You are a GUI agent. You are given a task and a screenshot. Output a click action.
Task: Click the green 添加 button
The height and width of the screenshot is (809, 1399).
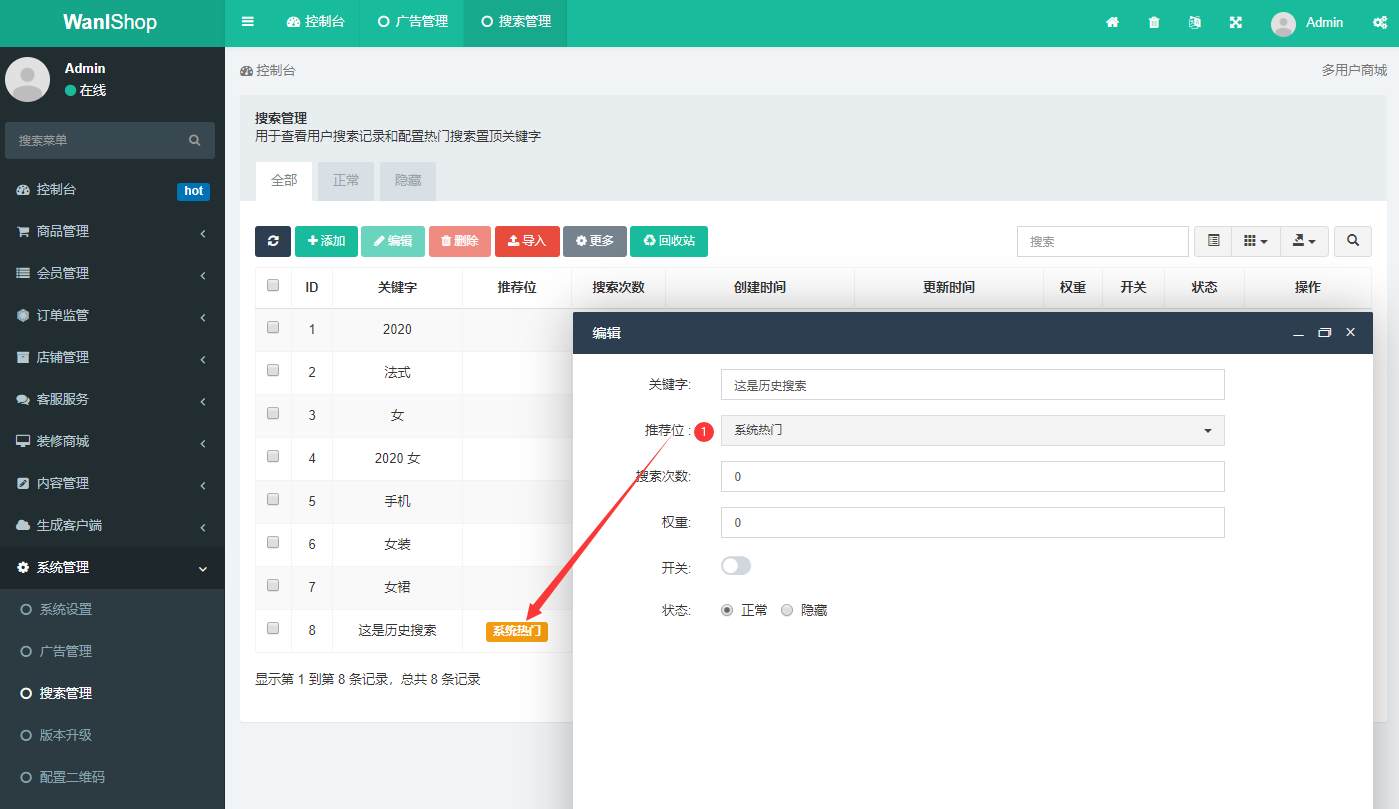326,241
